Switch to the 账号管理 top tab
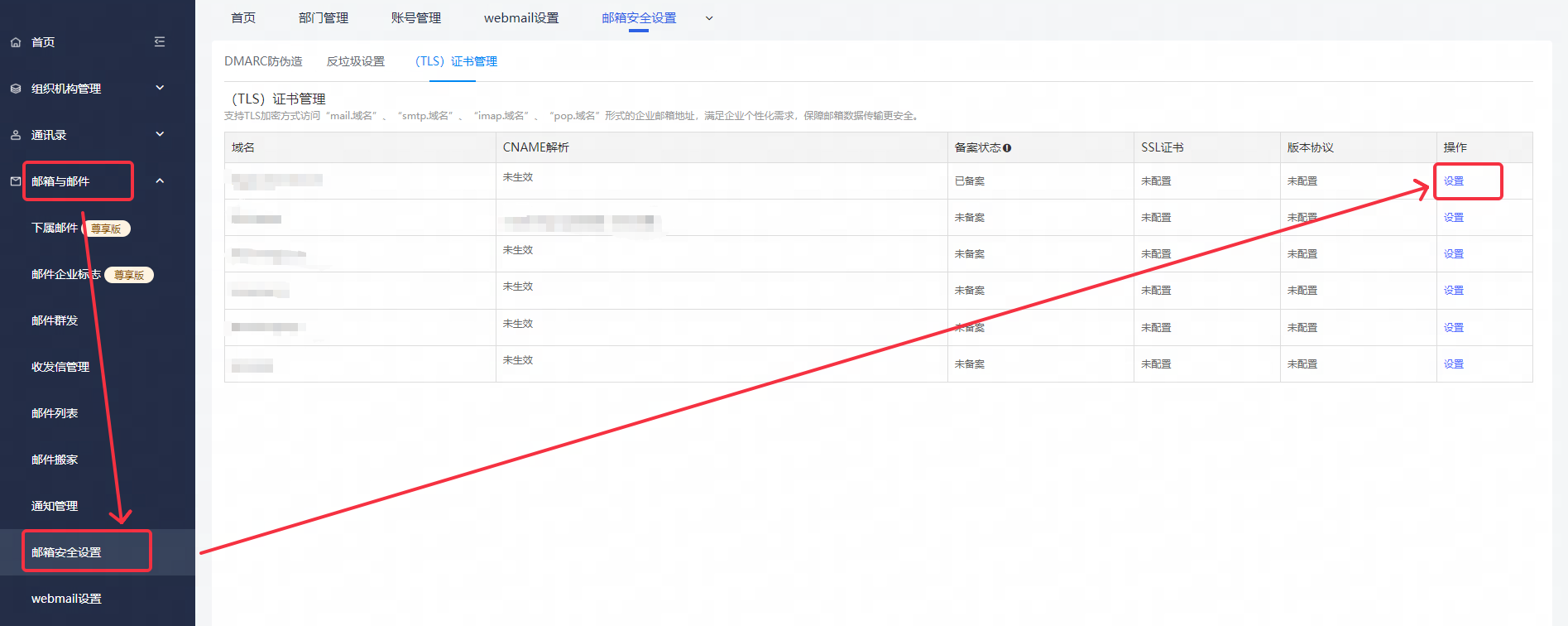The height and width of the screenshot is (626, 1568). pos(416,18)
